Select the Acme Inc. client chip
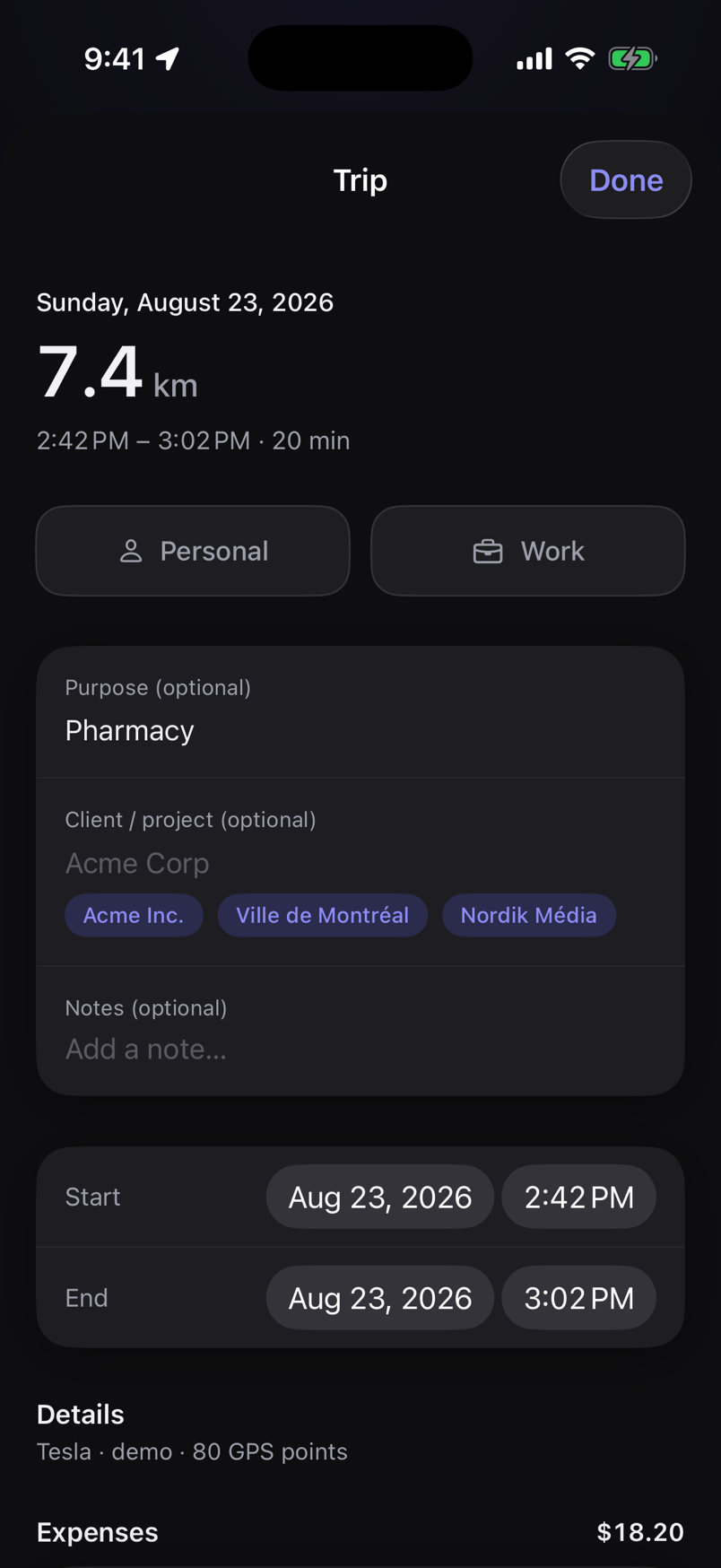 134,915
